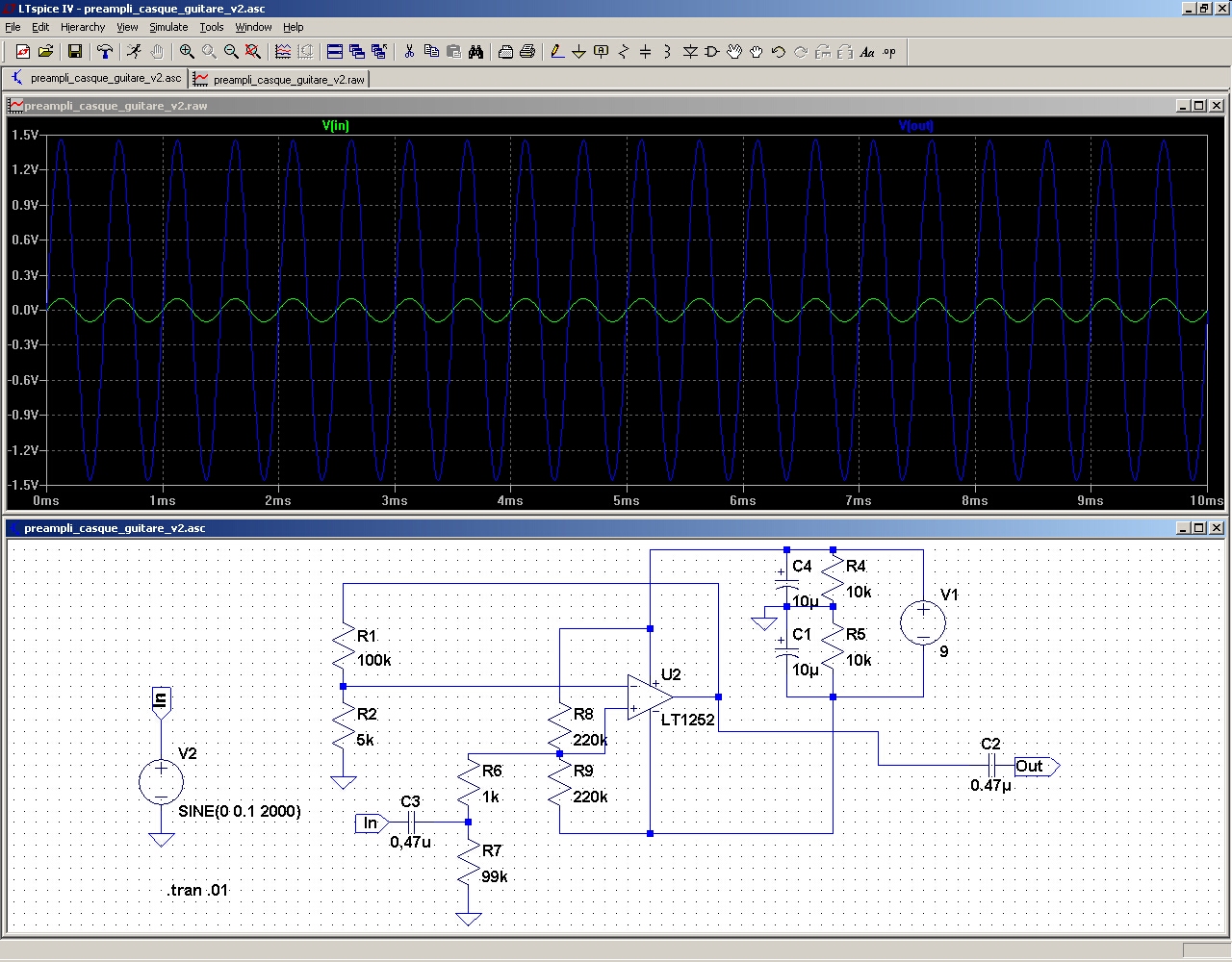Viewport: 1232px width, 962px height.
Task: Pick the Capacitor component tool
Action: pos(646,52)
